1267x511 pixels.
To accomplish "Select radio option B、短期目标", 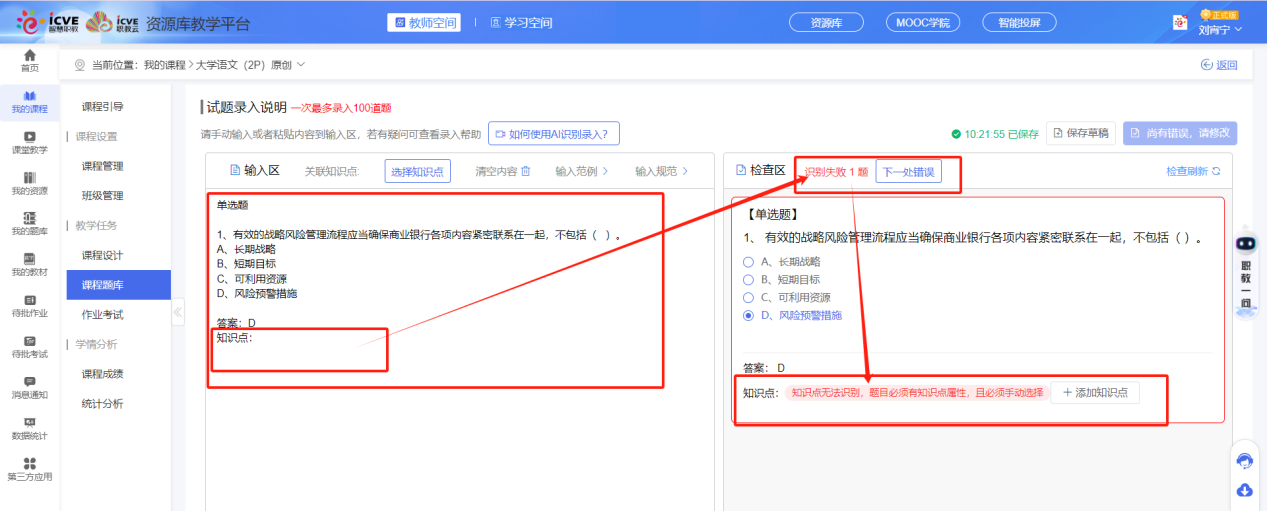I will coord(748,279).
